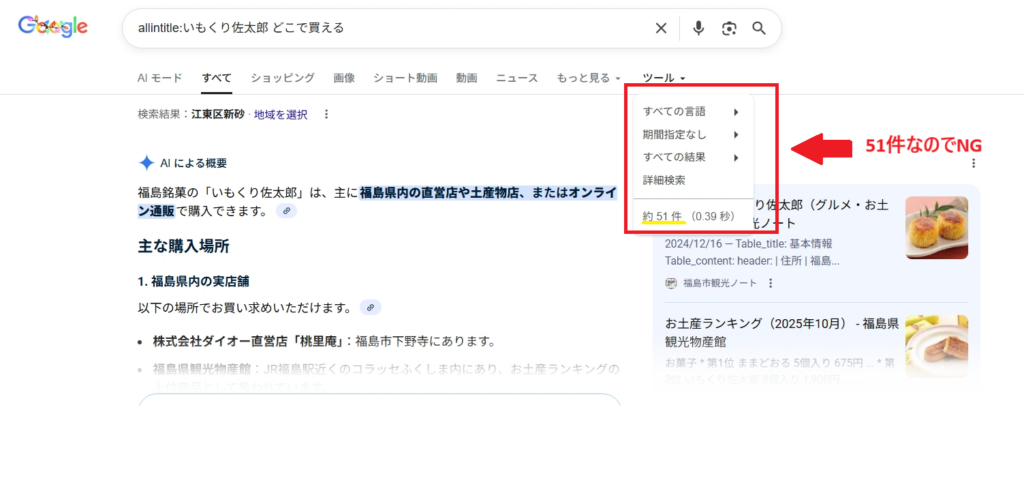The image size is (1024, 491).
Task: Click link icon after 以下の場所でお買い求めいただけます
Action: pos(370,307)
